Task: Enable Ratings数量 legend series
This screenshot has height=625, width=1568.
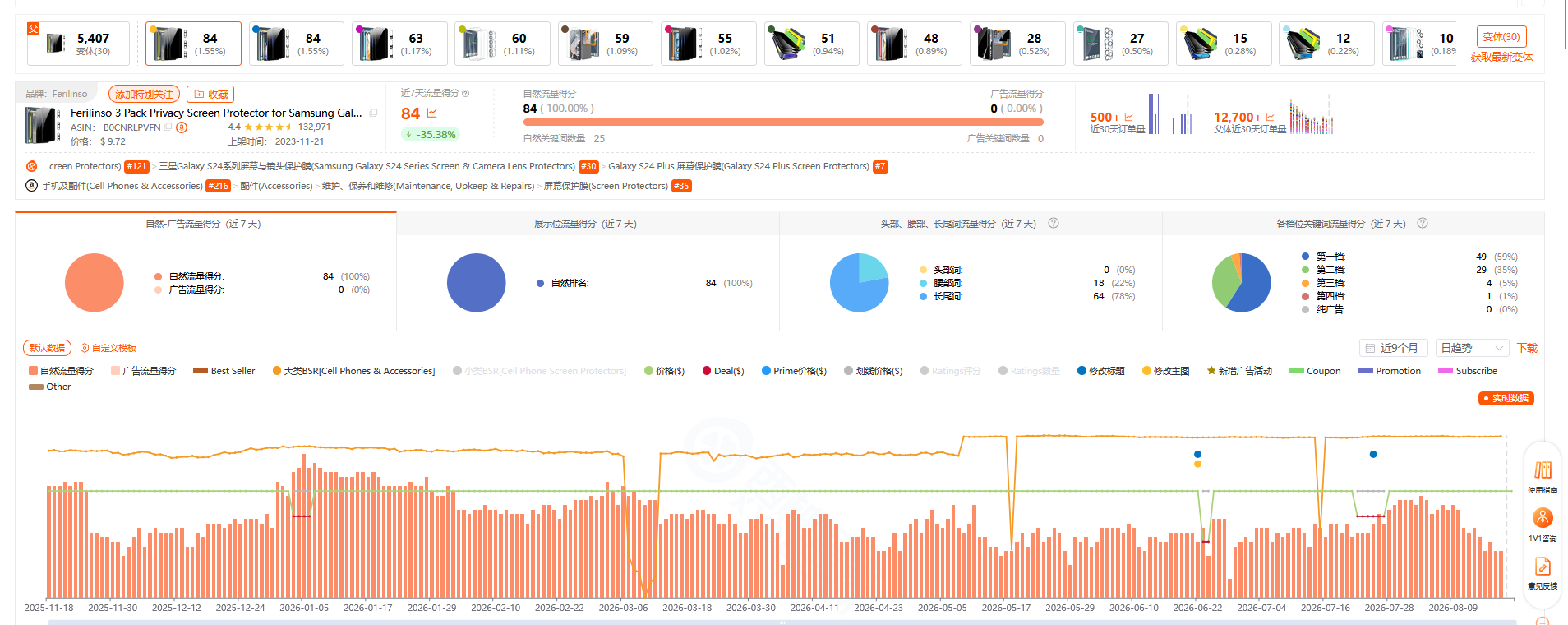Action: pyautogui.click(x=1029, y=371)
